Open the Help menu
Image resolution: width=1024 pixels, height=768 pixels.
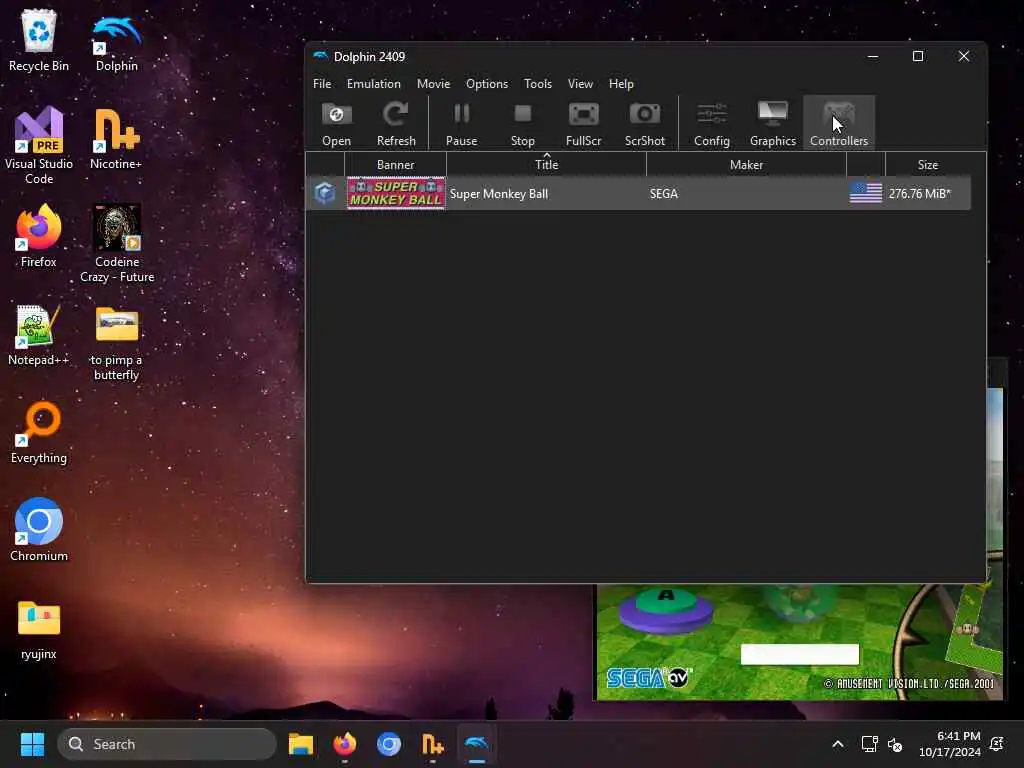click(x=621, y=84)
